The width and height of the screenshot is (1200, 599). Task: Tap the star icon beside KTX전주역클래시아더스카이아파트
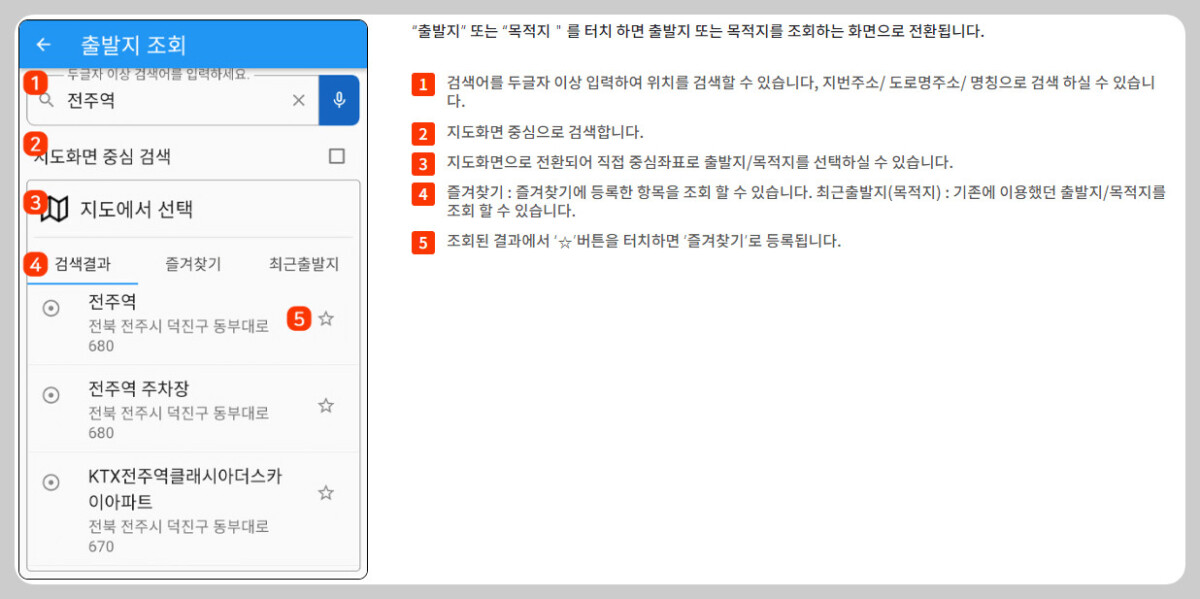[325, 490]
